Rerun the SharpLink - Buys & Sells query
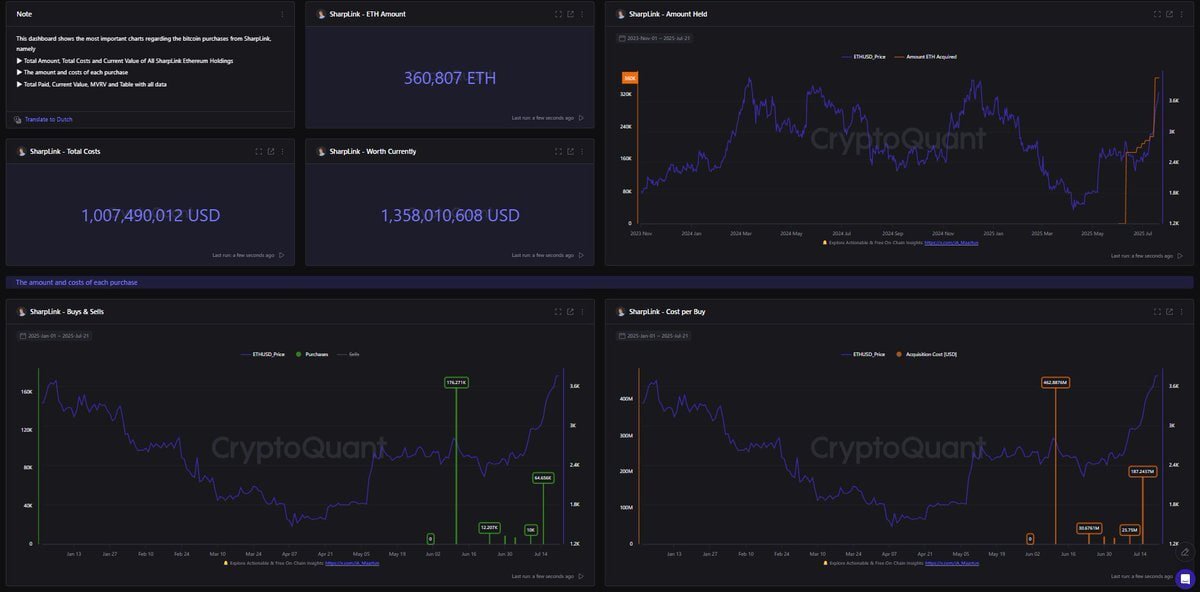 click(581, 576)
